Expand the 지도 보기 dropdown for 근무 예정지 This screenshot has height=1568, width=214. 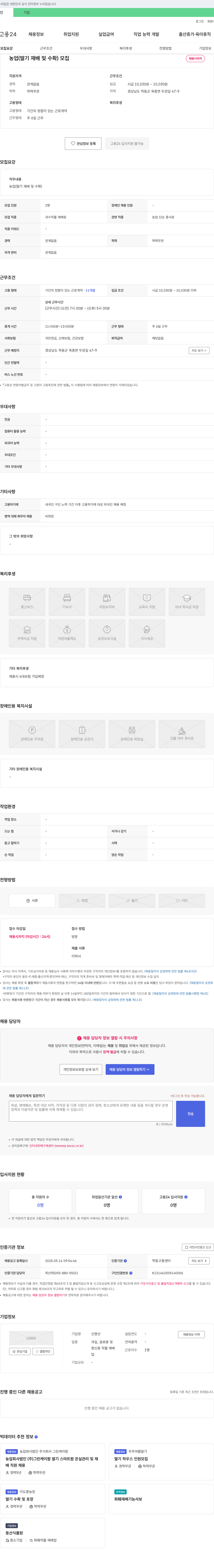(x=199, y=351)
